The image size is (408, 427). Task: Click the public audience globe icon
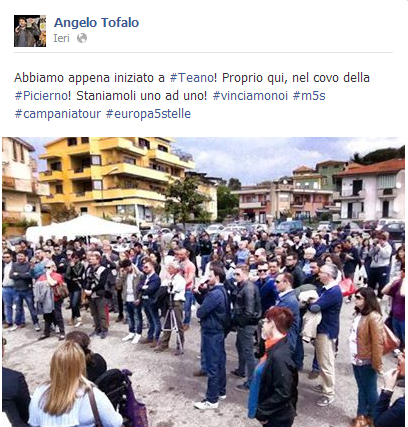[x=82, y=38]
